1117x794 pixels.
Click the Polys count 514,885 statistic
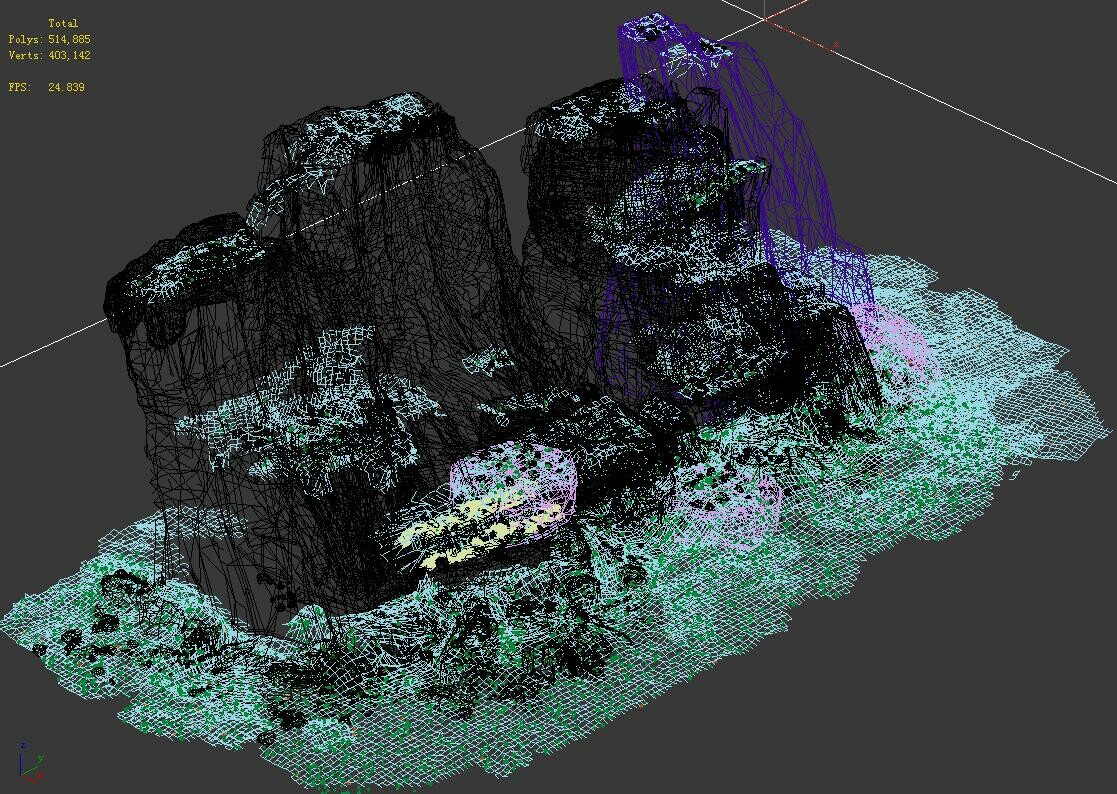click(x=49, y=39)
